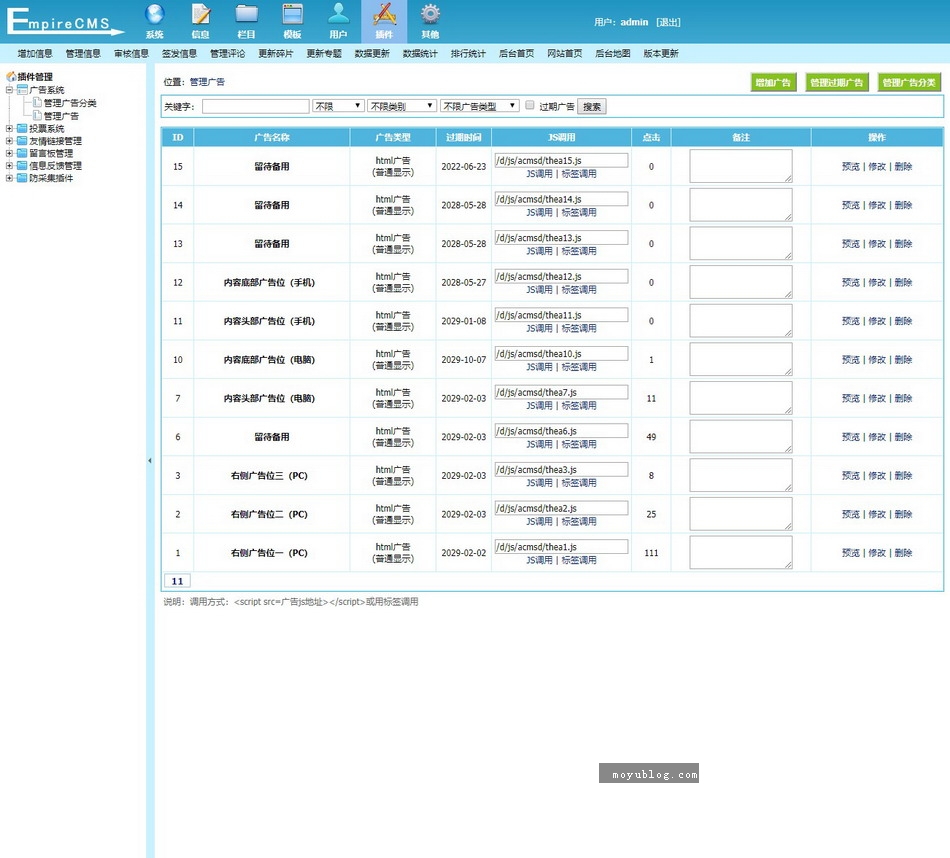Open the 管理信息 menu item

click(83, 53)
